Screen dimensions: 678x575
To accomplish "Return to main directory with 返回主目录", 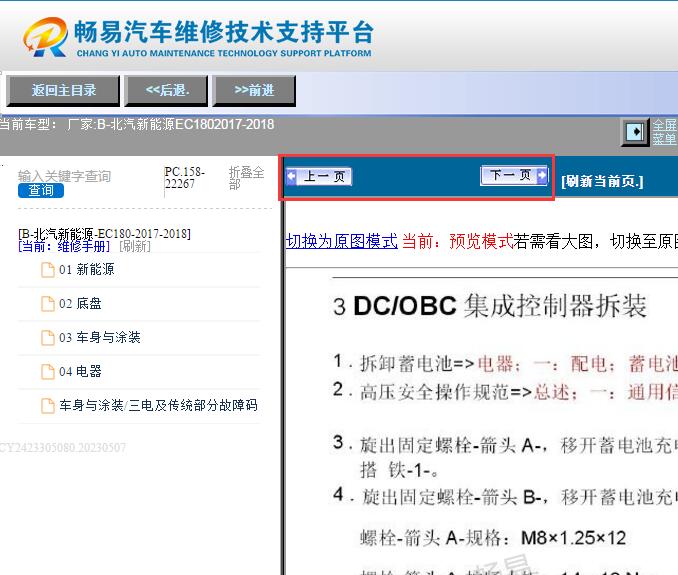I will click(63, 90).
